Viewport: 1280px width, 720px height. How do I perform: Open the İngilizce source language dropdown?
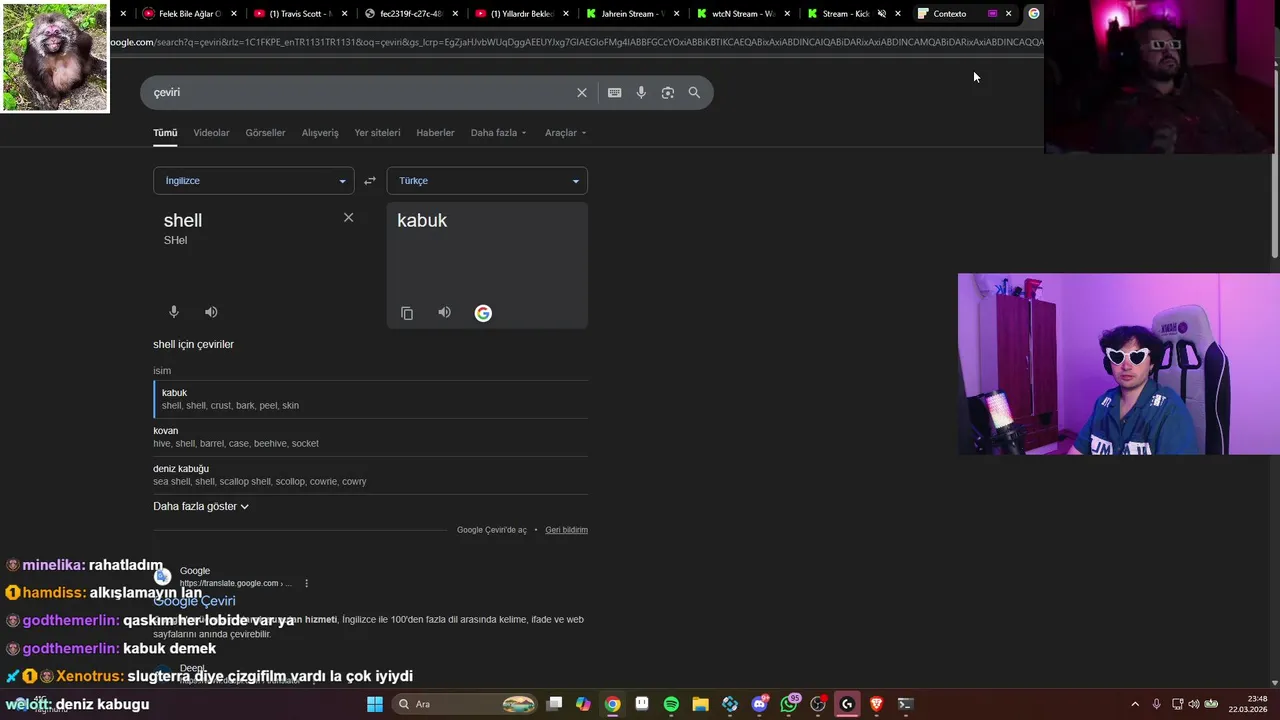[254, 181]
